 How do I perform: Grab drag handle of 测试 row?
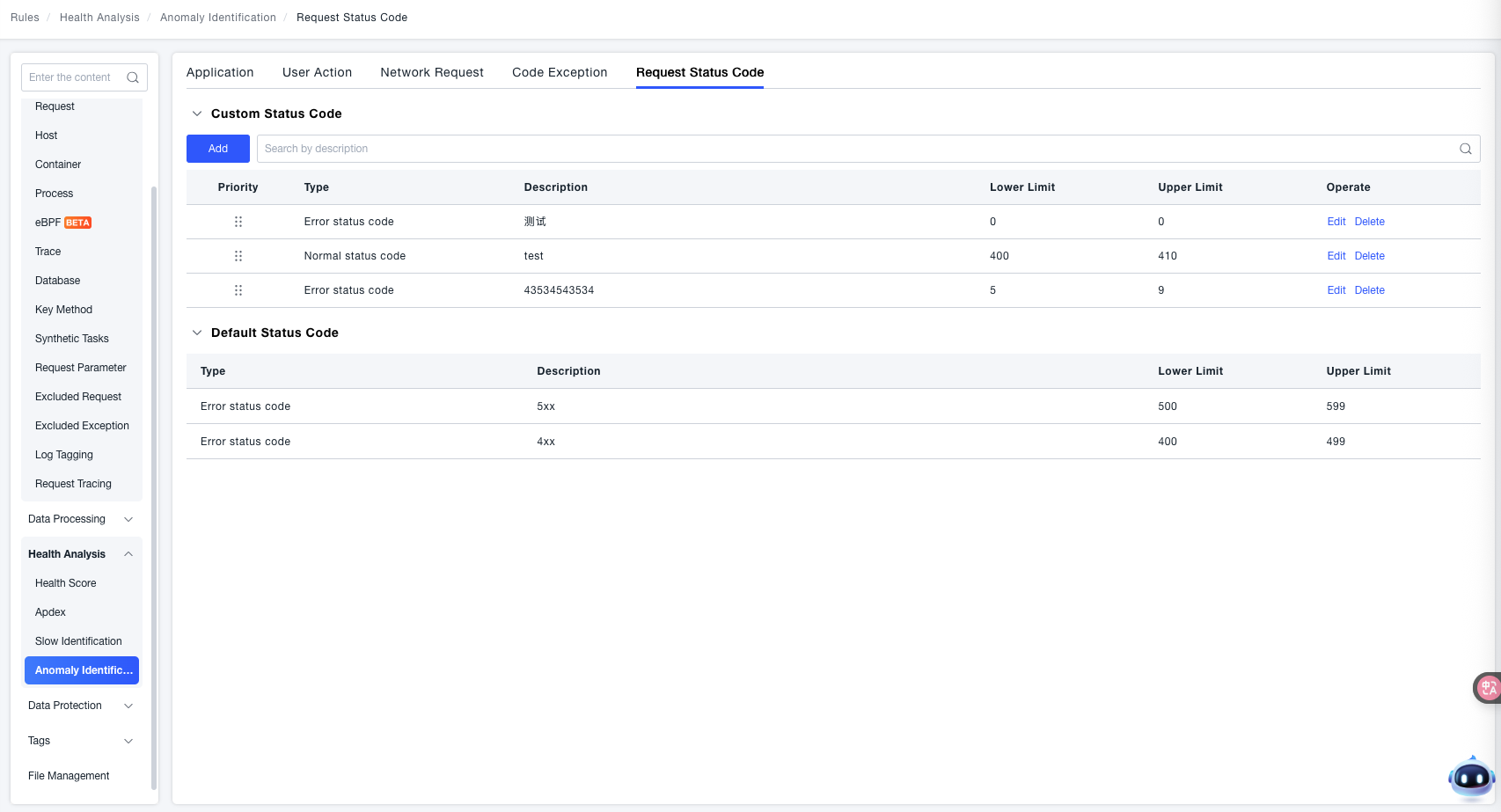[x=238, y=222]
